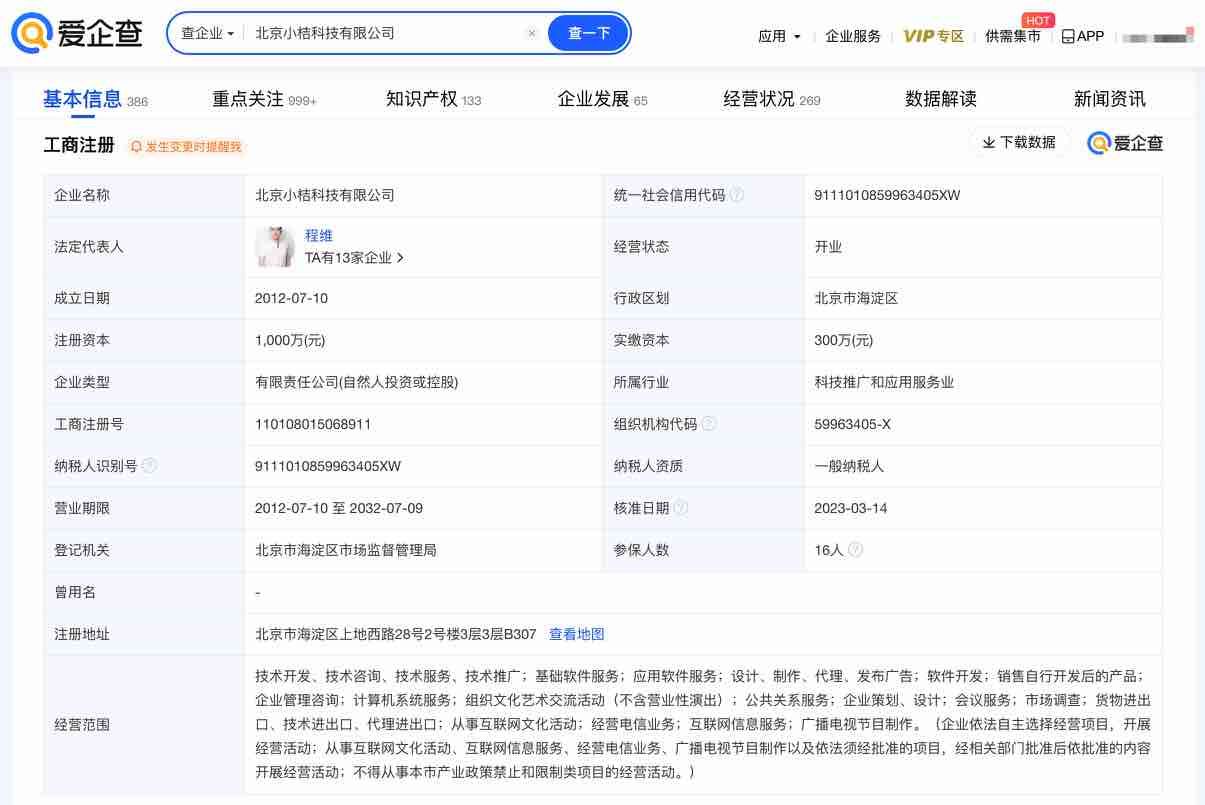Switch to the 数据解读 tab

click(x=940, y=99)
